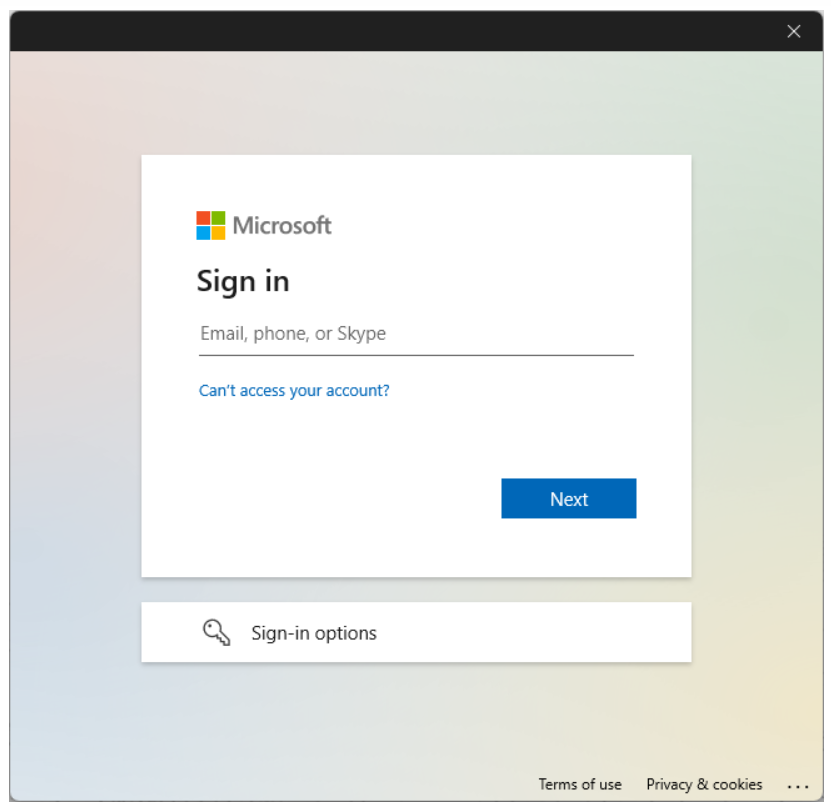Open the Sign-in options panel

pos(416,632)
